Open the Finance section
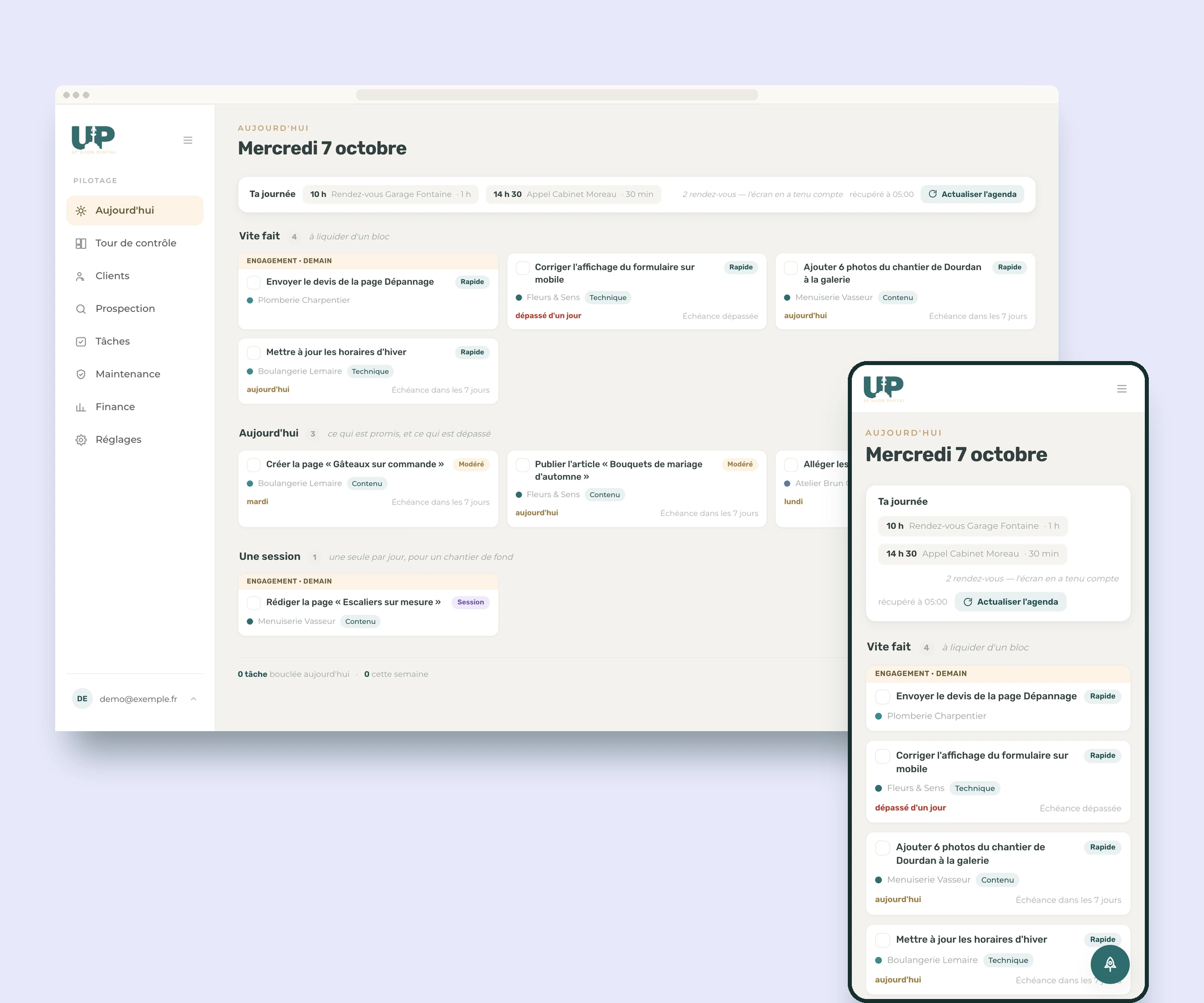 [x=135, y=406]
